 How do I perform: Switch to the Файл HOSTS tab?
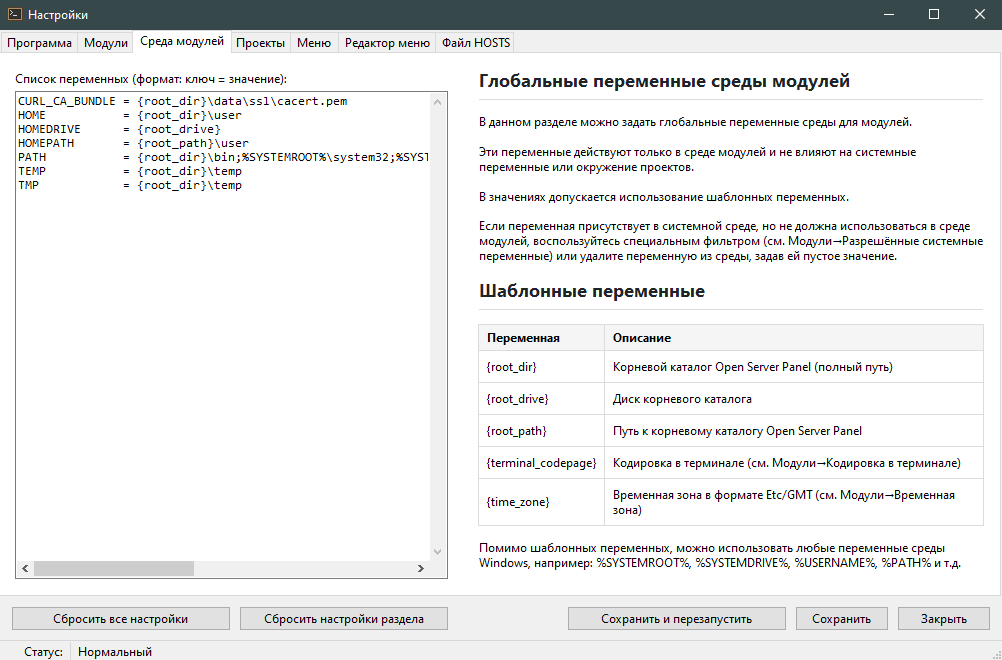(x=477, y=43)
